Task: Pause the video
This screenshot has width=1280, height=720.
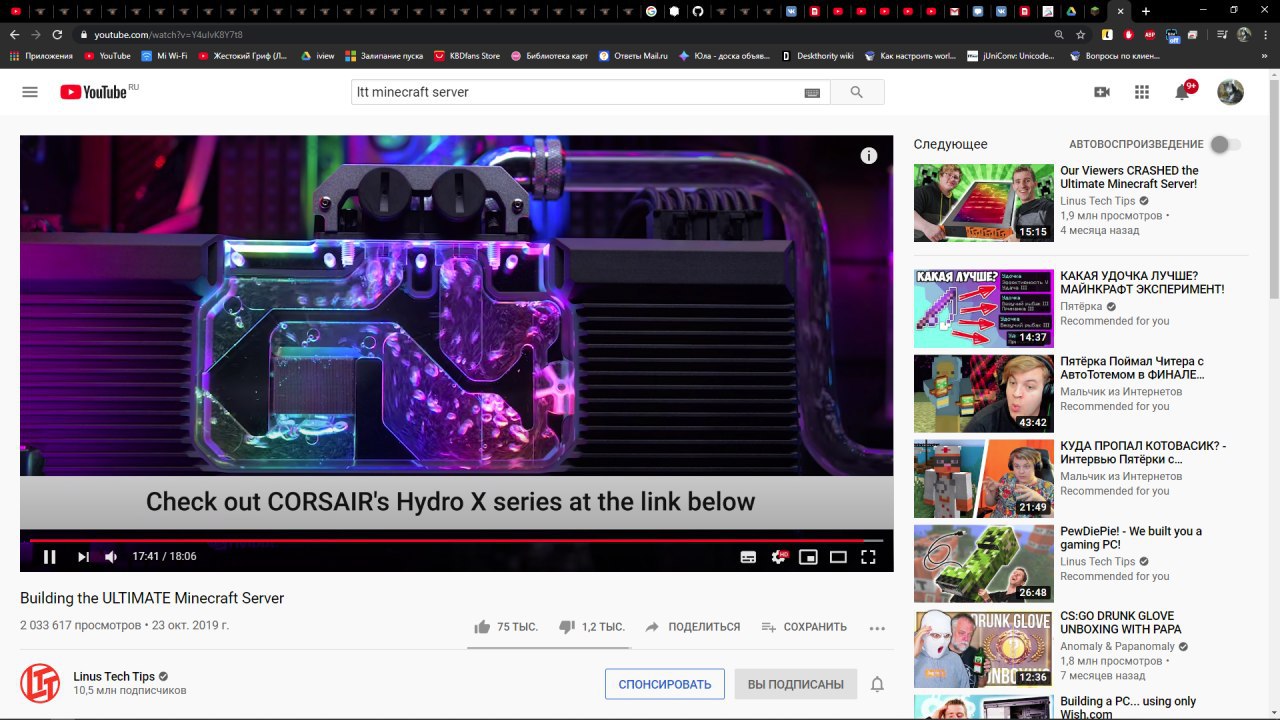Action: pos(49,557)
